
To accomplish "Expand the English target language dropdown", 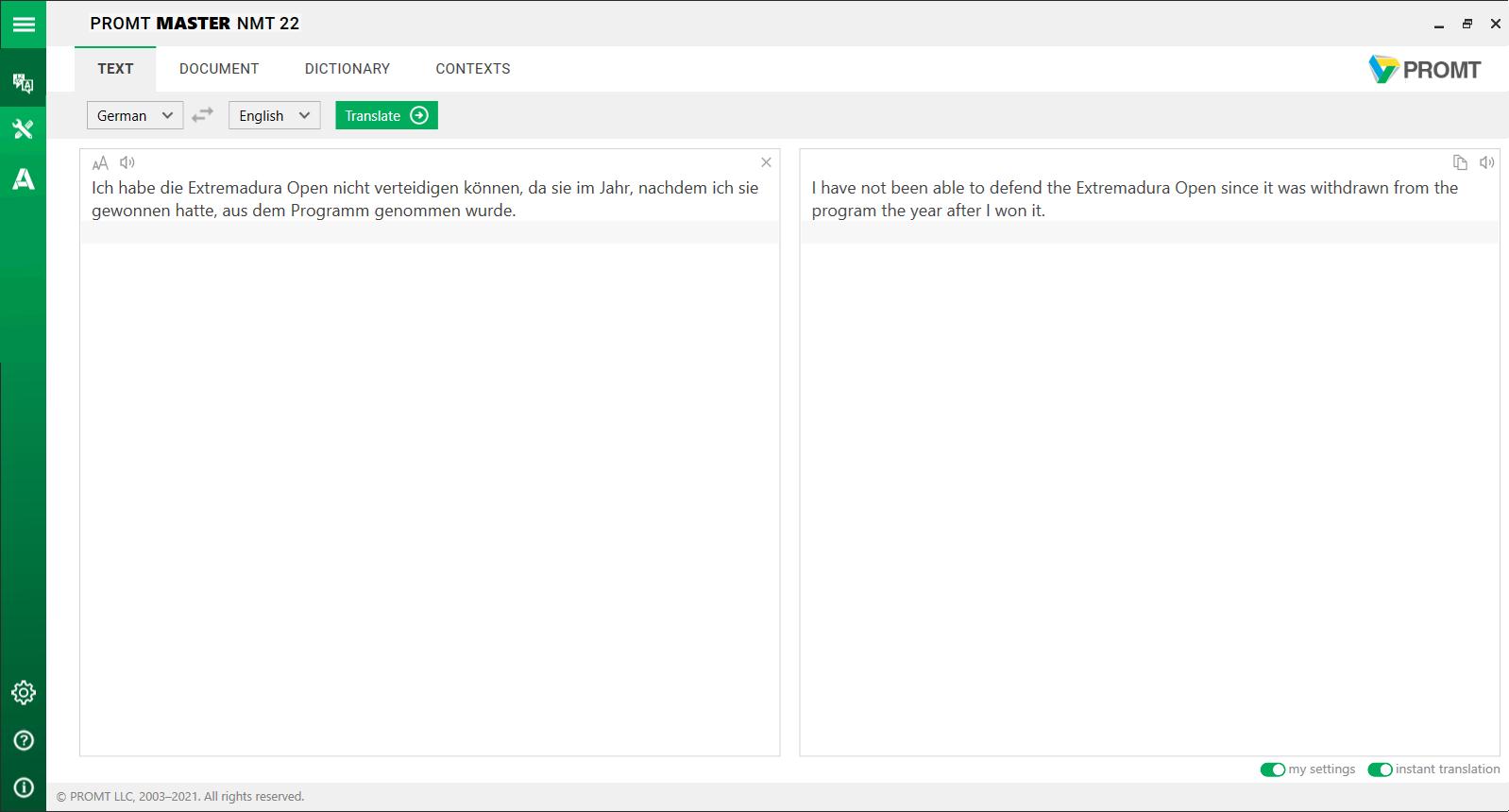I will click(x=274, y=115).
